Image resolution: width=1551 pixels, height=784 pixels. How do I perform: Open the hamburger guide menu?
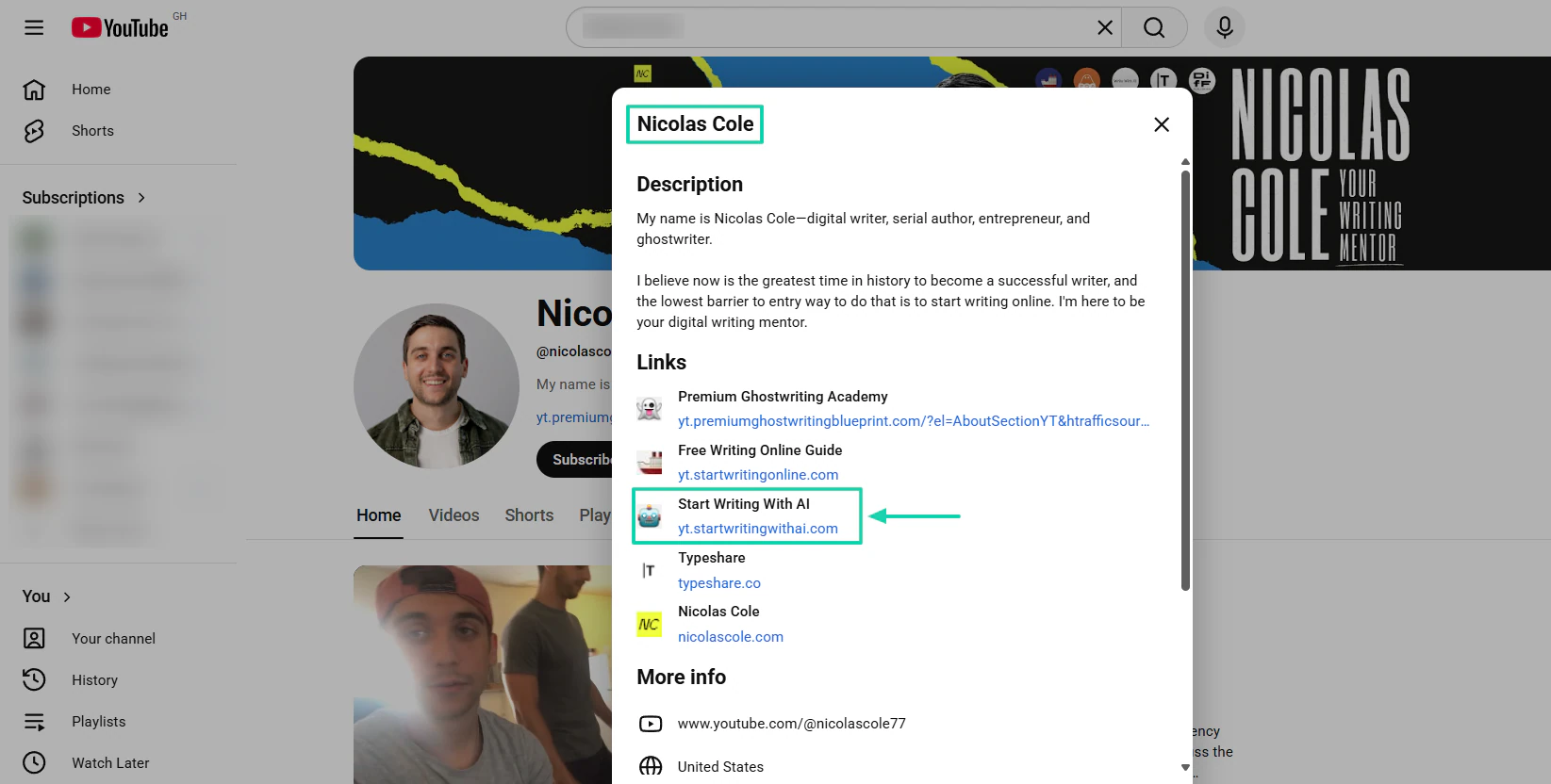pyautogui.click(x=34, y=27)
